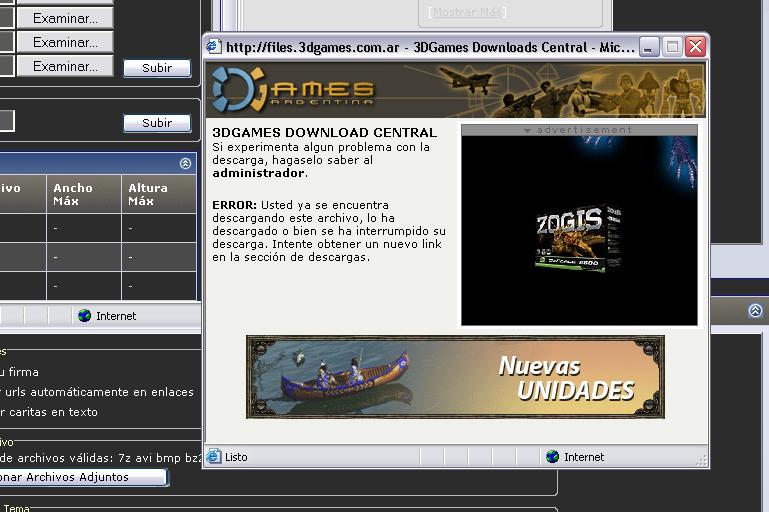
Task: Click the popup window resize grip
Action: tap(702, 460)
